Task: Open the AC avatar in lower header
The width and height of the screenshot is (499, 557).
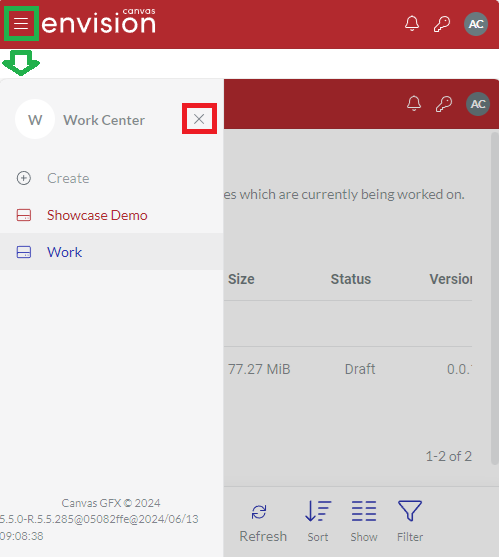Action: point(478,104)
